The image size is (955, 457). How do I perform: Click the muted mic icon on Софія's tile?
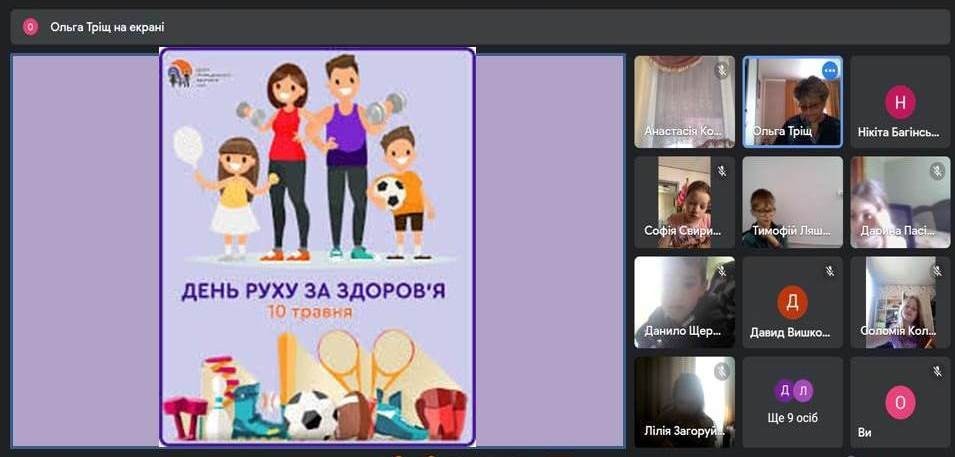coord(721,171)
